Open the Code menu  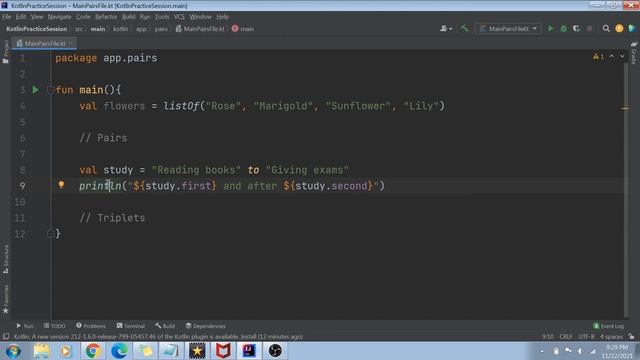click(x=83, y=17)
